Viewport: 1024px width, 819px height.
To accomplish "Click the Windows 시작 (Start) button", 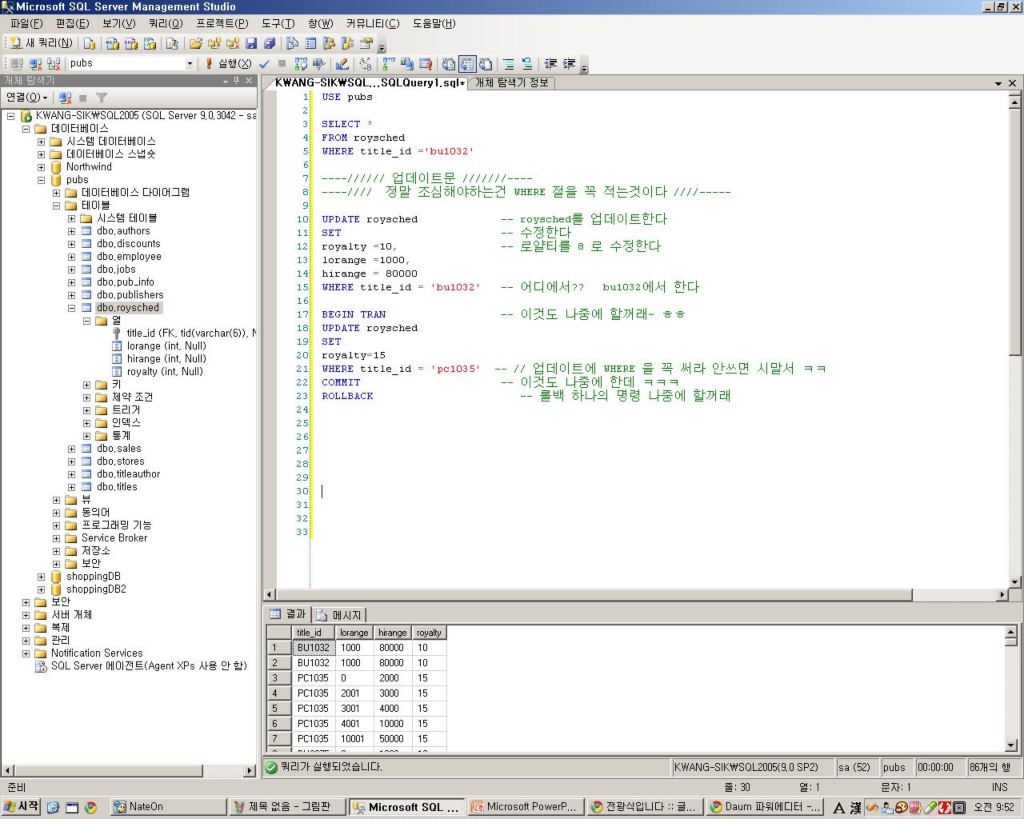I will [21, 807].
